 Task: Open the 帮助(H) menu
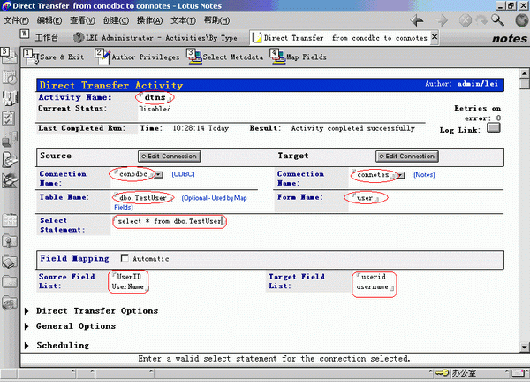point(217,21)
